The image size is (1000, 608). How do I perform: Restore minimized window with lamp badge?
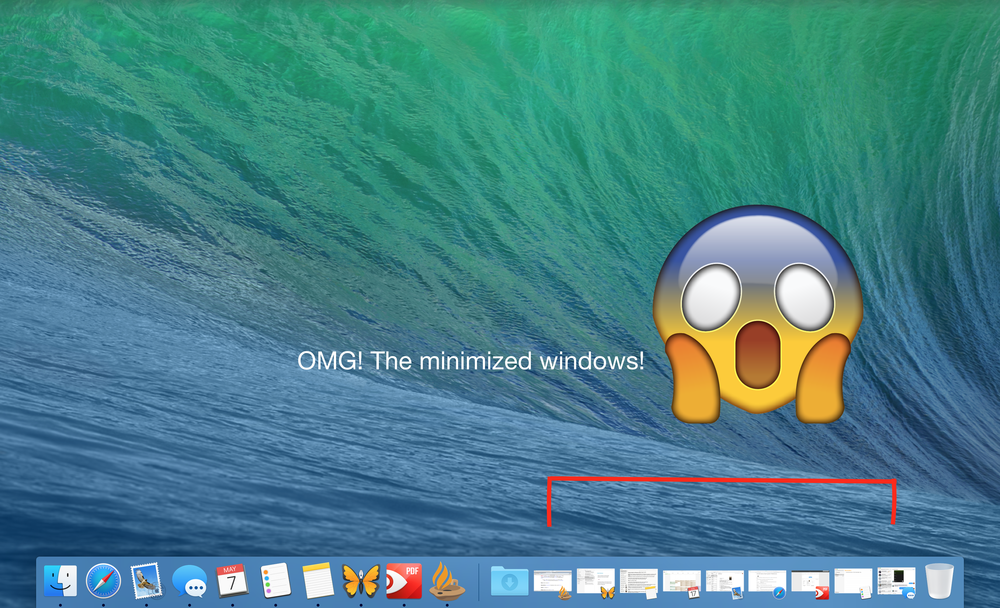(x=552, y=582)
